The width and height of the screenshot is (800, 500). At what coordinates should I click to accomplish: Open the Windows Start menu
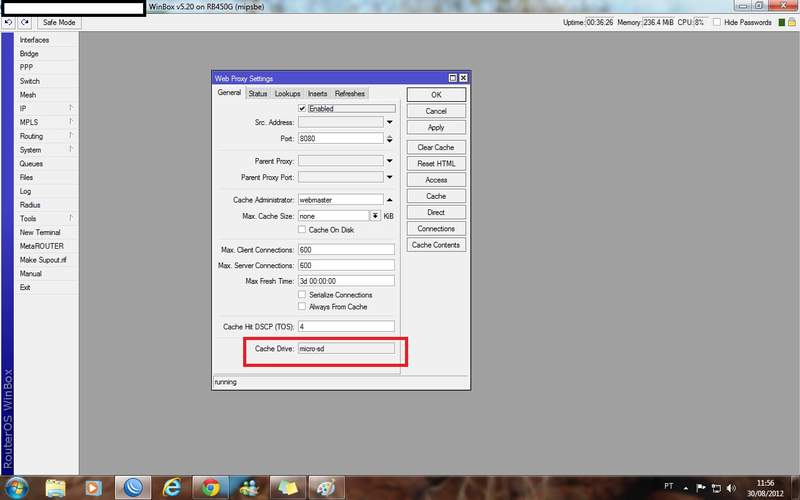point(17,487)
